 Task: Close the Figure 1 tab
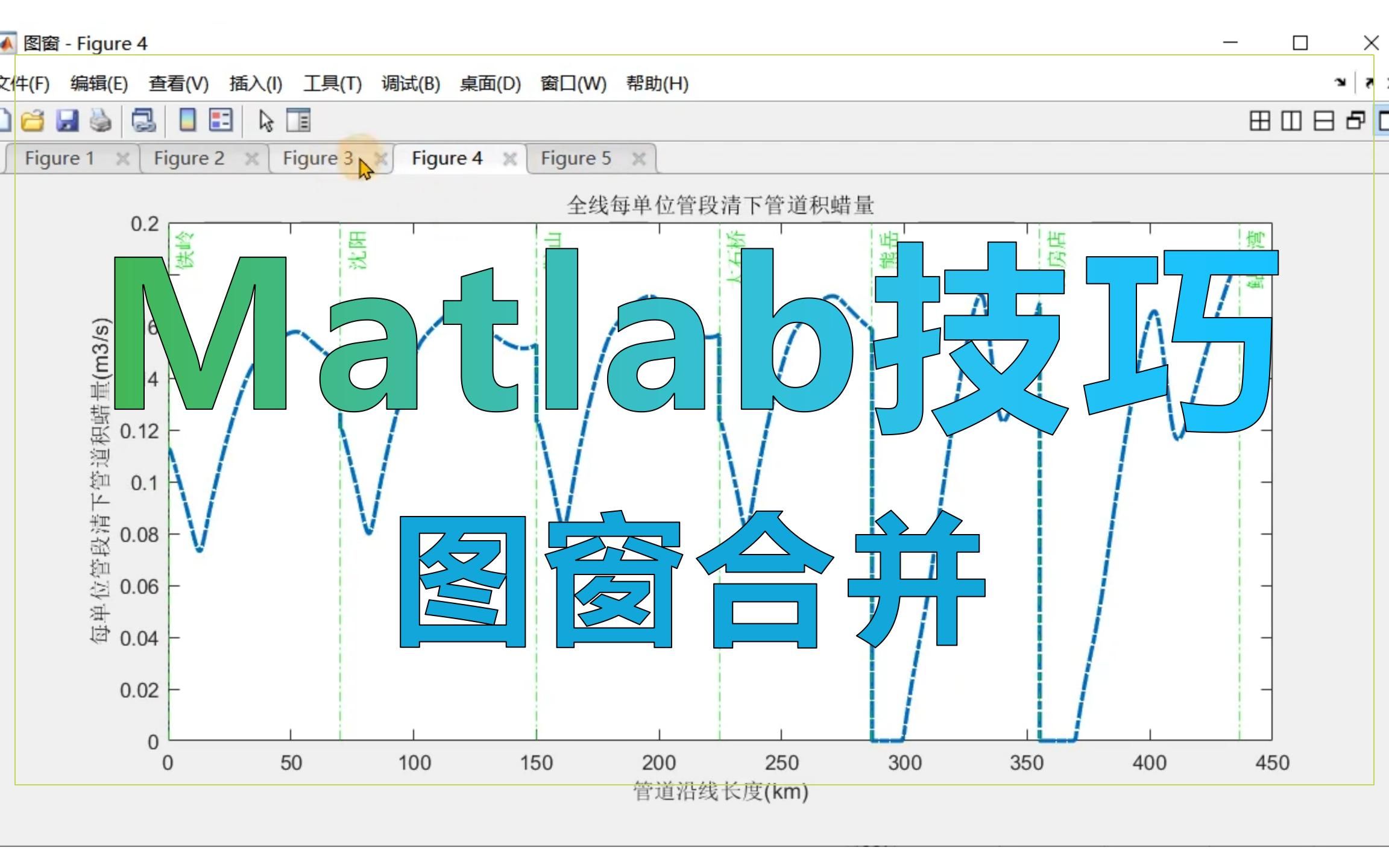[123, 159]
